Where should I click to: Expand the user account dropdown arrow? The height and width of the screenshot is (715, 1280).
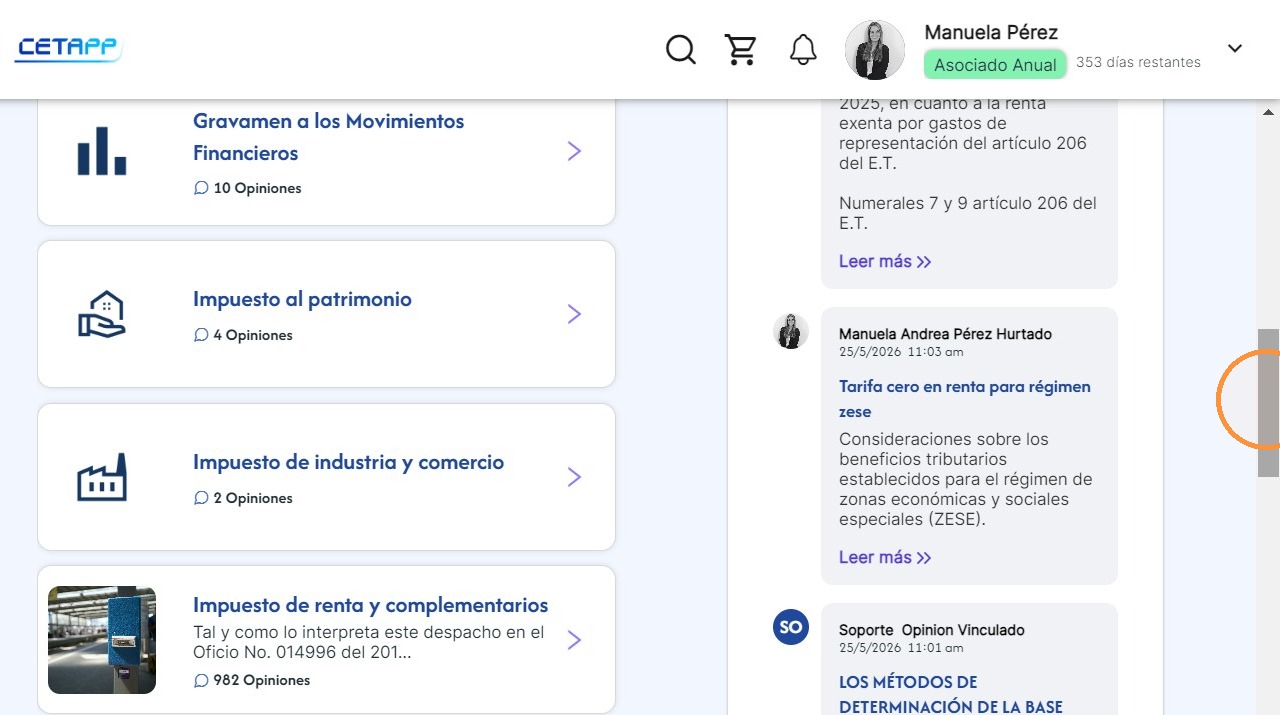(x=1235, y=48)
